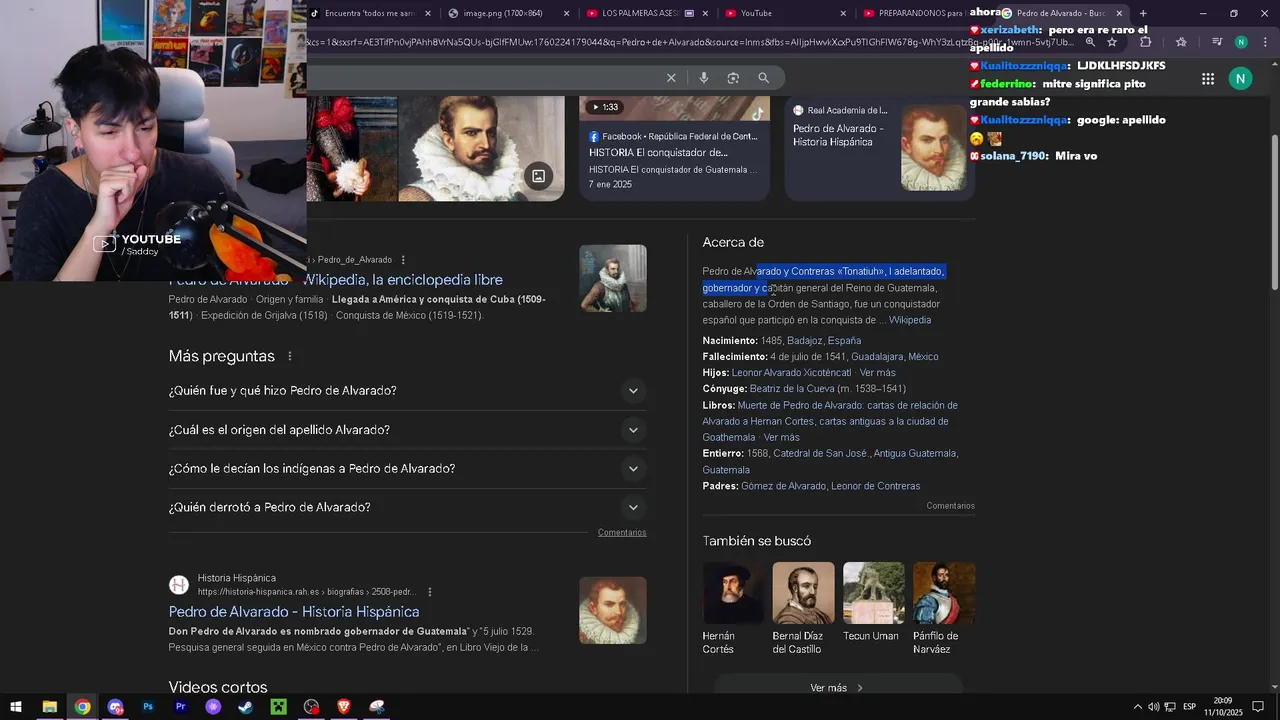
Task: Show hidden system tray icons
Action: (1137, 707)
